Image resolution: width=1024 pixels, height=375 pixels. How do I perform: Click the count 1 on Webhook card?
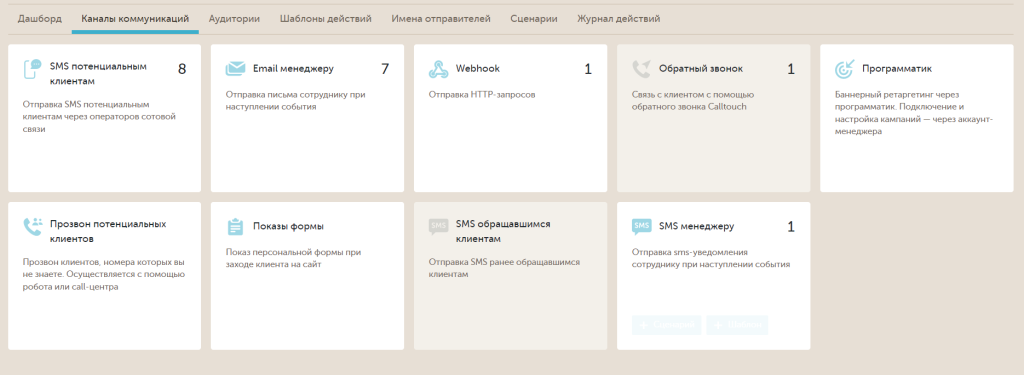(x=588, y=69)
